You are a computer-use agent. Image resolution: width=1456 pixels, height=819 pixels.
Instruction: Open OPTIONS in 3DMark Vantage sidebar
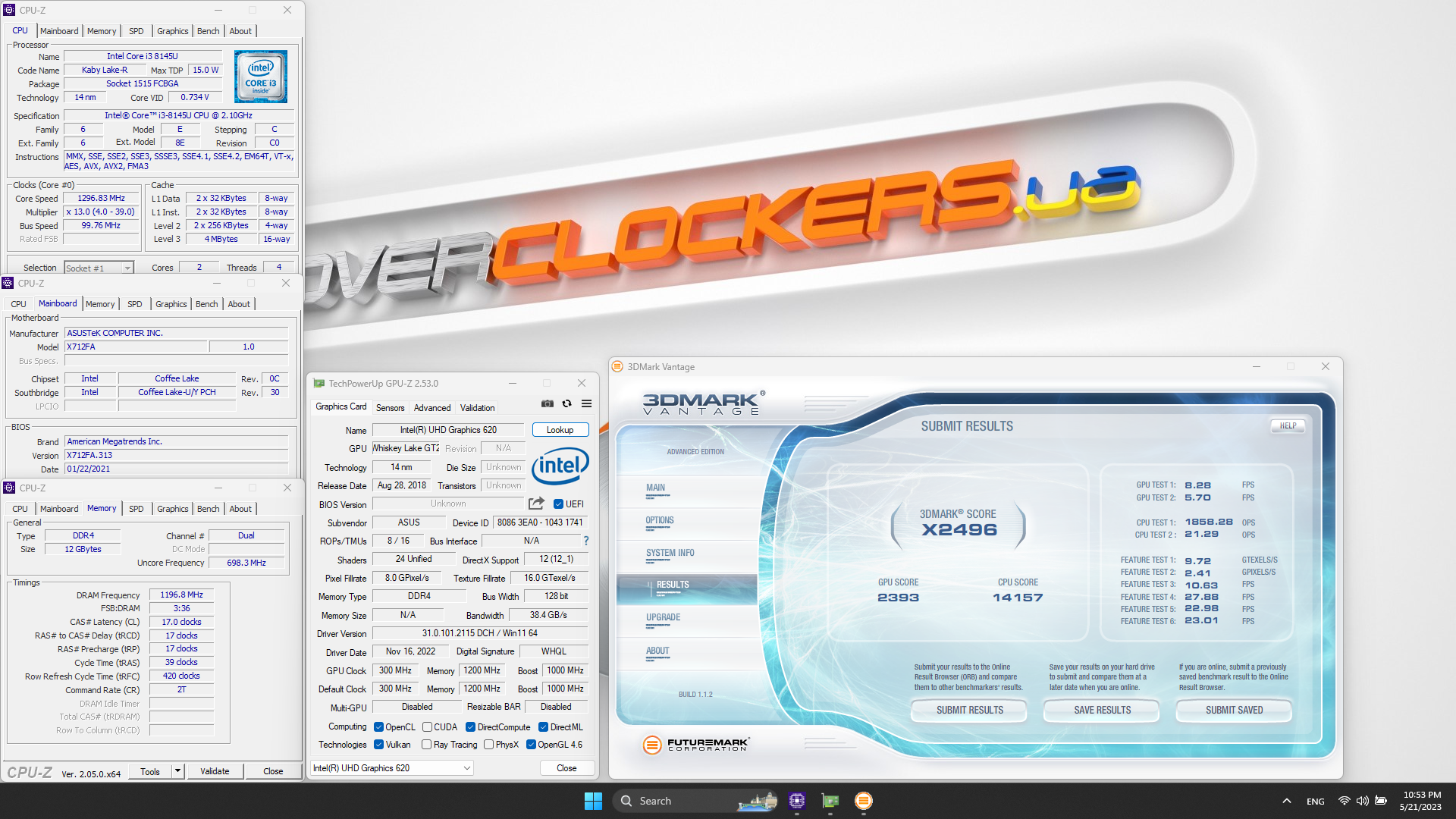[x=660, y=521]
